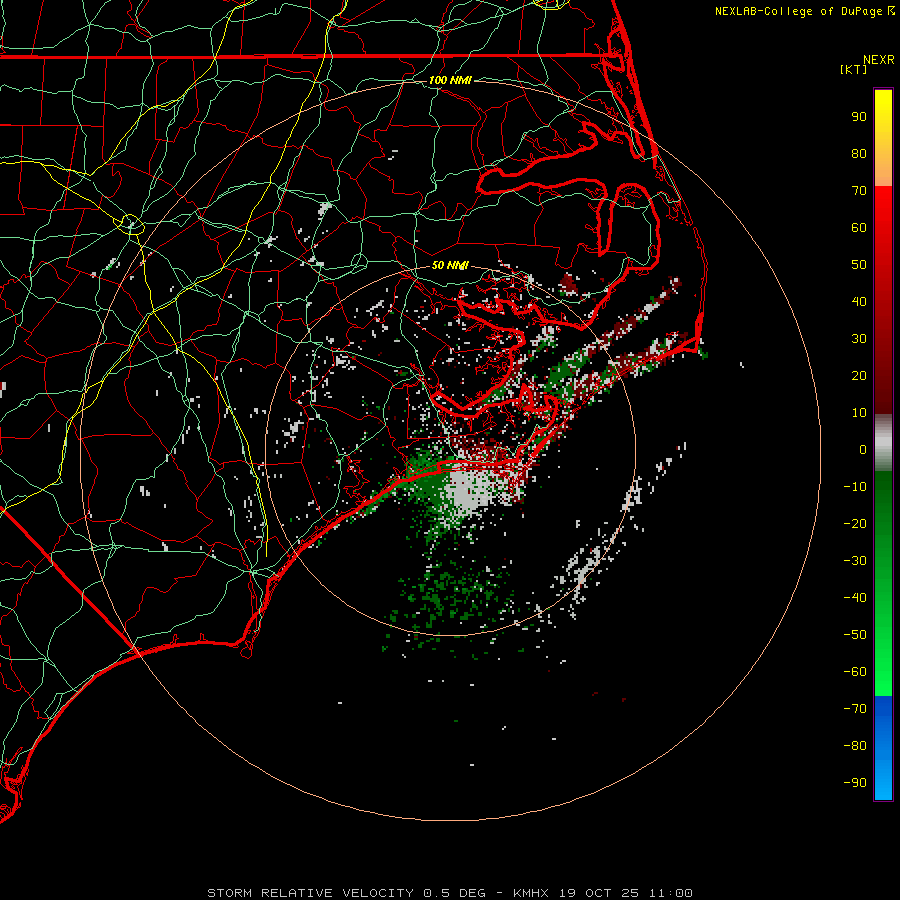This screenshot has width=900, height=900.
Task: Click the 30 value on the color scale
Action: [x=859, y=339]
